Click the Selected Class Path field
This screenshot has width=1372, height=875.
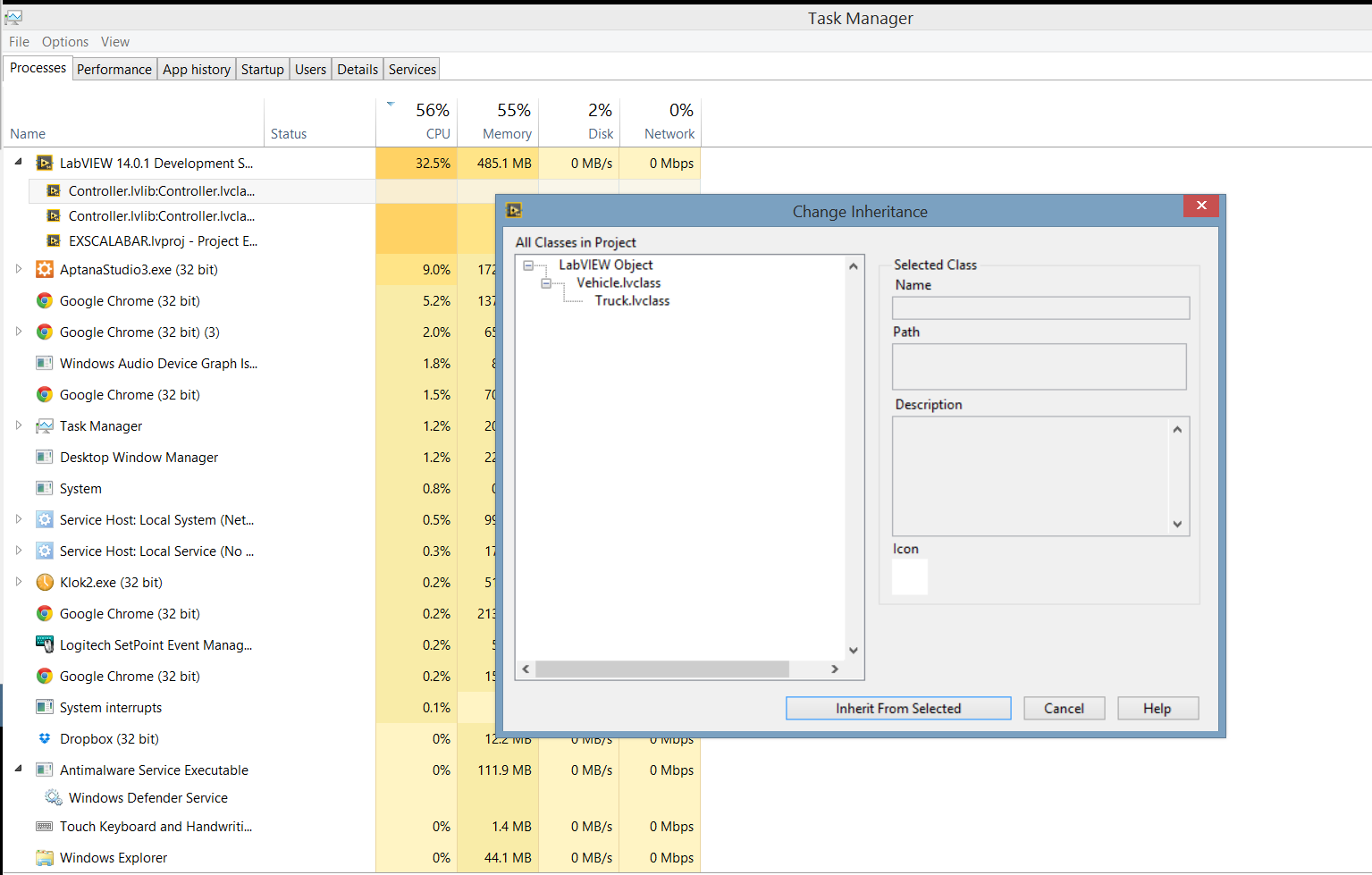pos(1040,366)
